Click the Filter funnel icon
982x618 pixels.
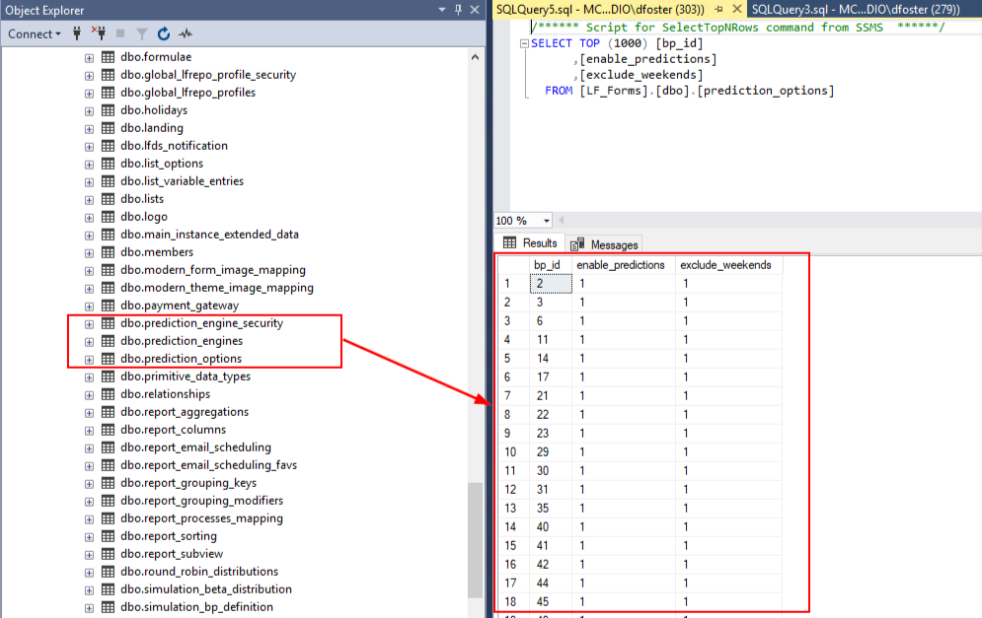pyautogui.click(x=143, y=34)
